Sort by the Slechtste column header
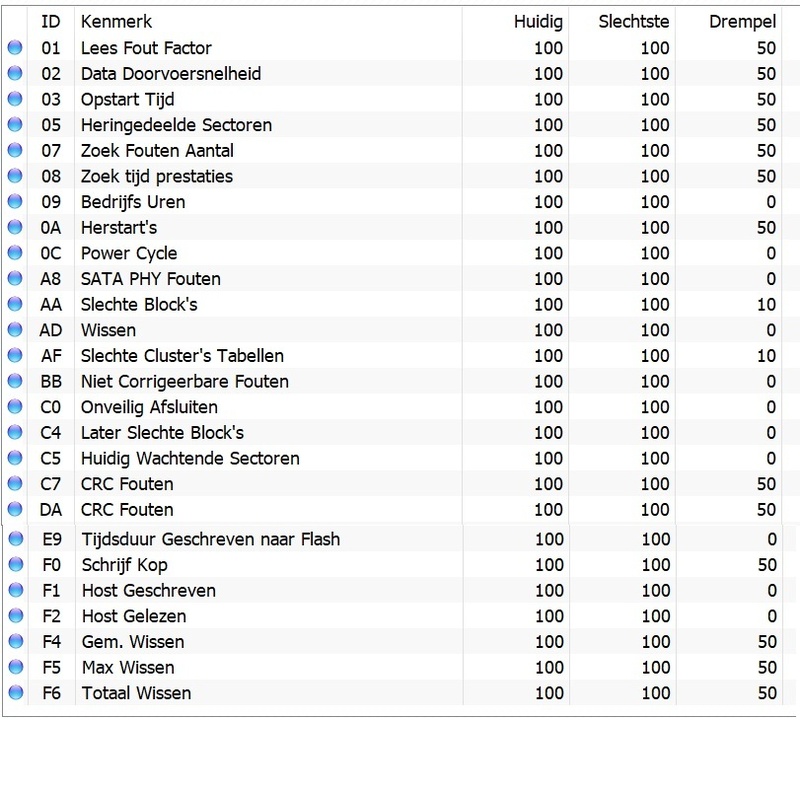Viewport: 800px width, 789px height. (634, 21)
